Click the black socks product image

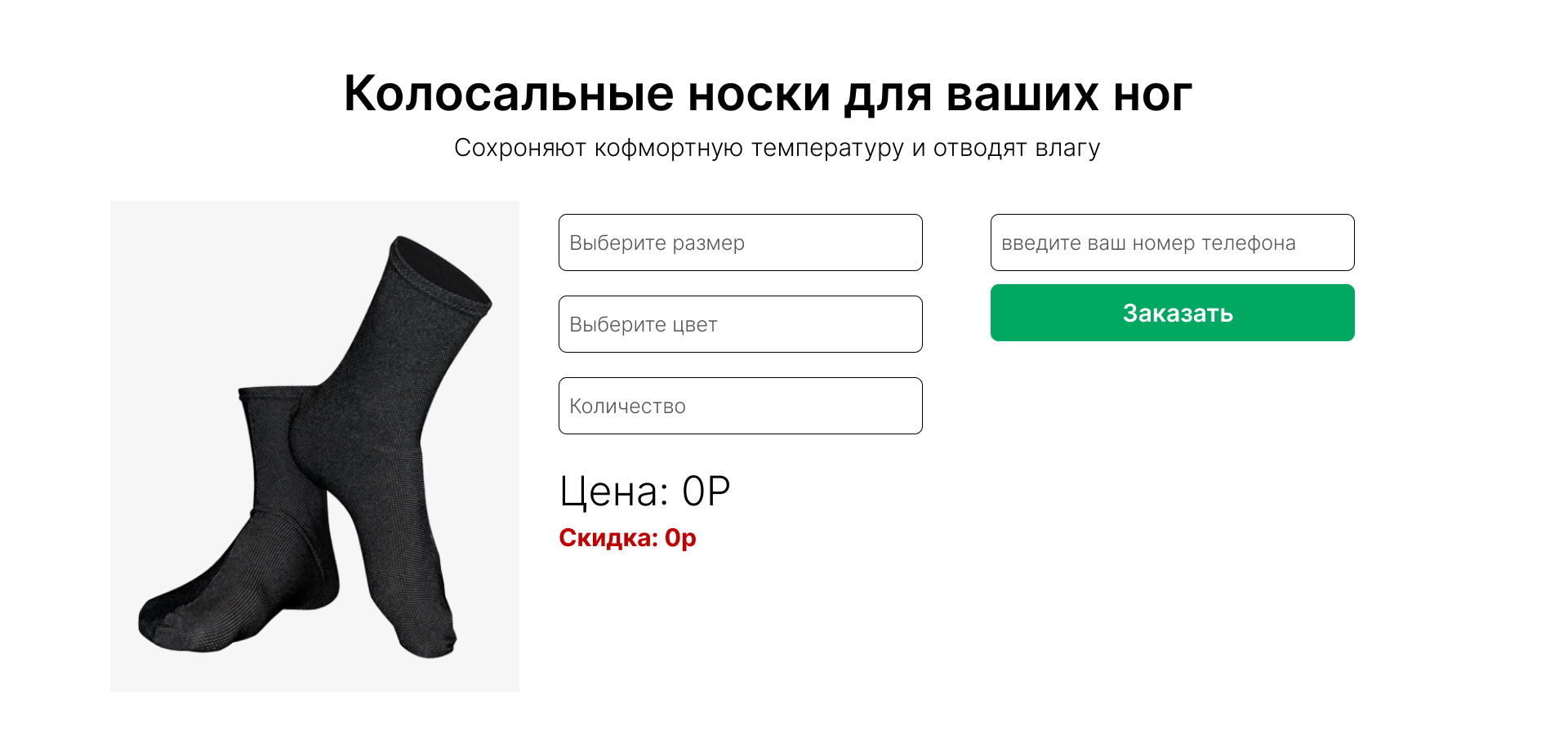tap(314, 446)
